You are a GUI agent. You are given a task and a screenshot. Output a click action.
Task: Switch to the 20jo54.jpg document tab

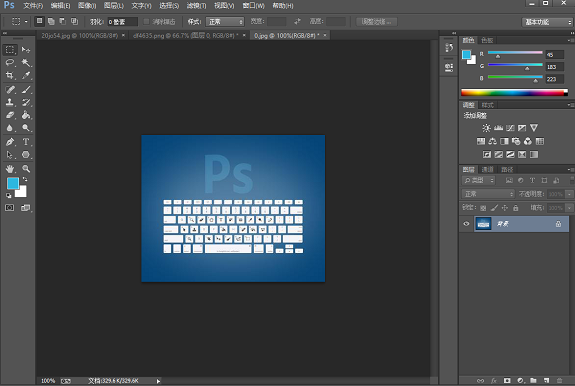click(79, 36)
